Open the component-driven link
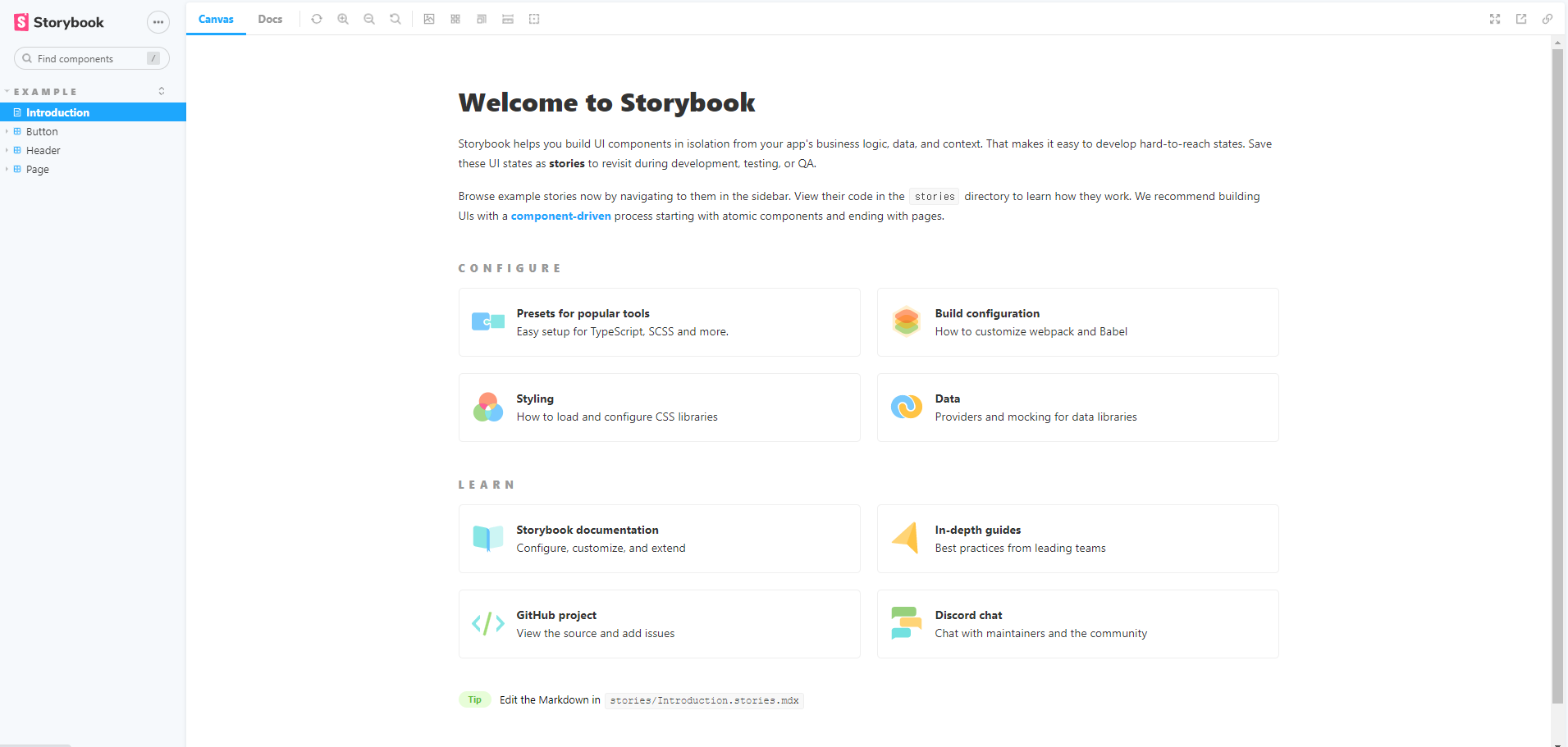Screen dimensions: 1568x747 (560, 216)
